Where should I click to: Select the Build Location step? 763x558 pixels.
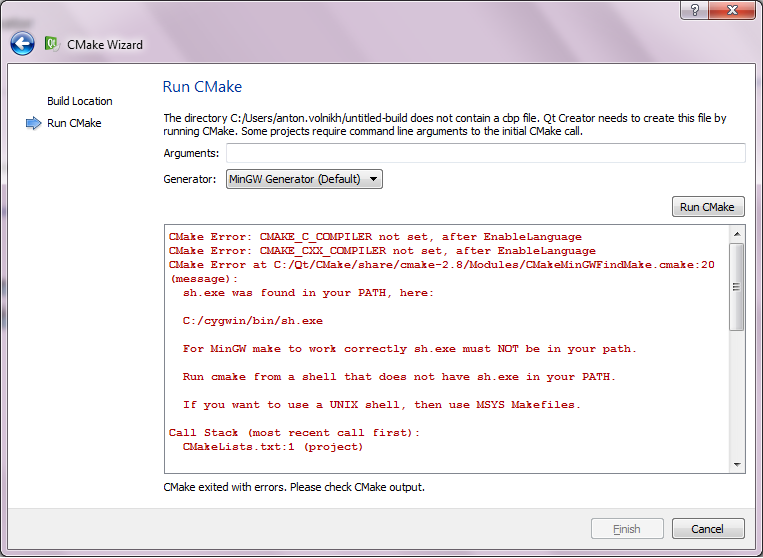click(80, 101)
